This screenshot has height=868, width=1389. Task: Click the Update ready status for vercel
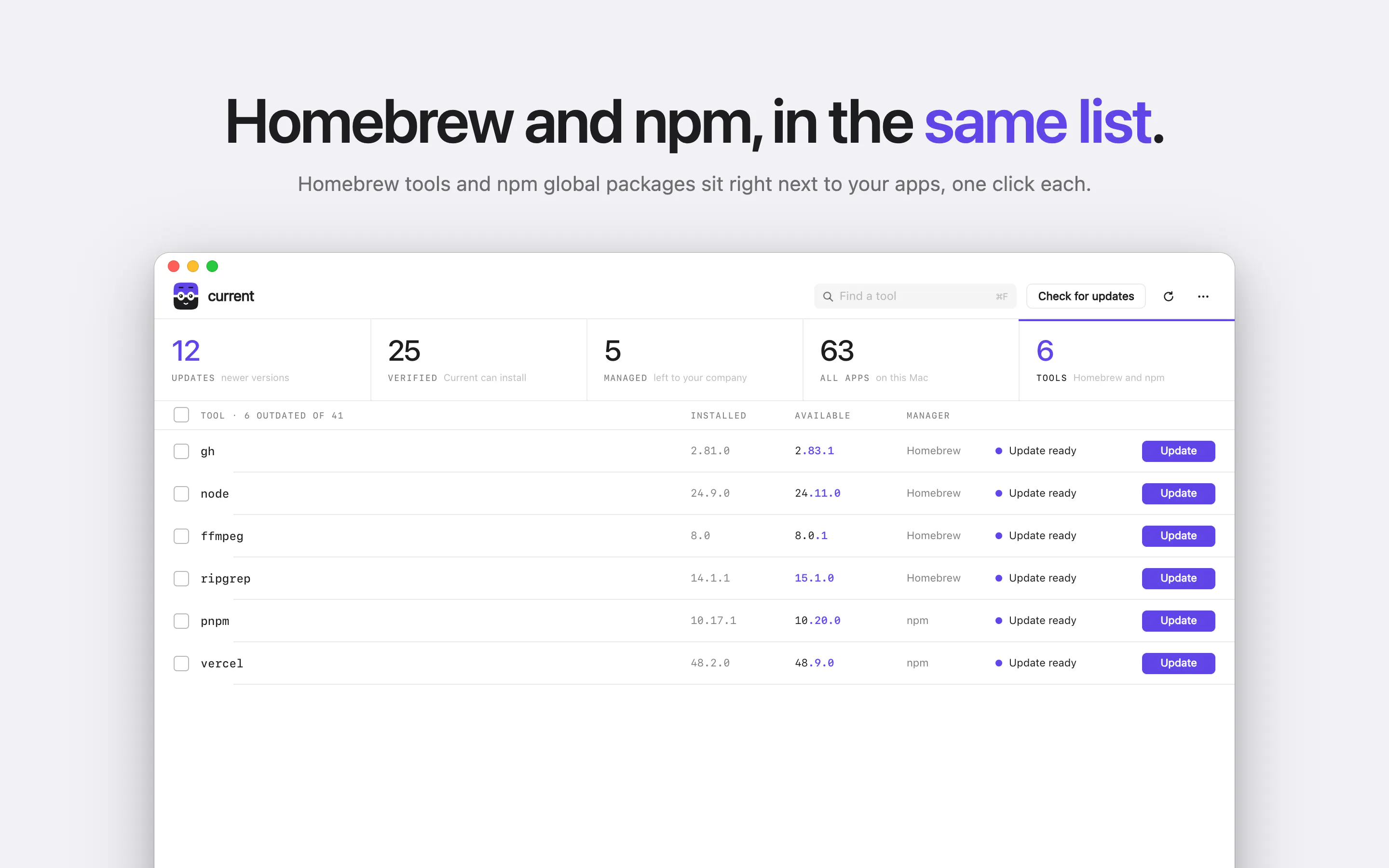point(1036,663)
